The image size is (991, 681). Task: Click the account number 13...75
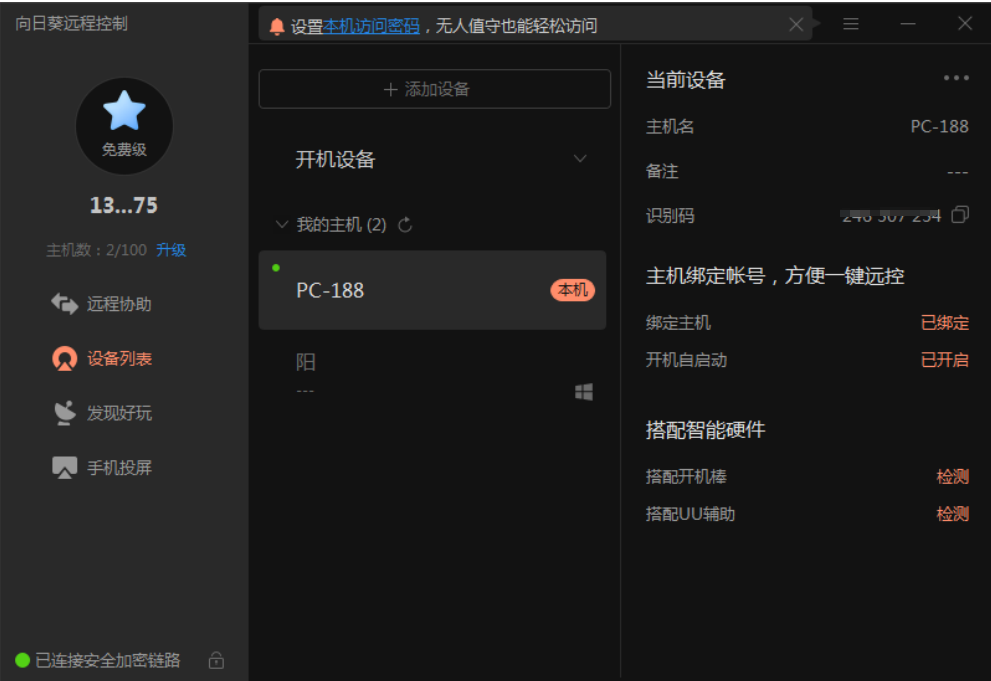click(x=124, y=205)
